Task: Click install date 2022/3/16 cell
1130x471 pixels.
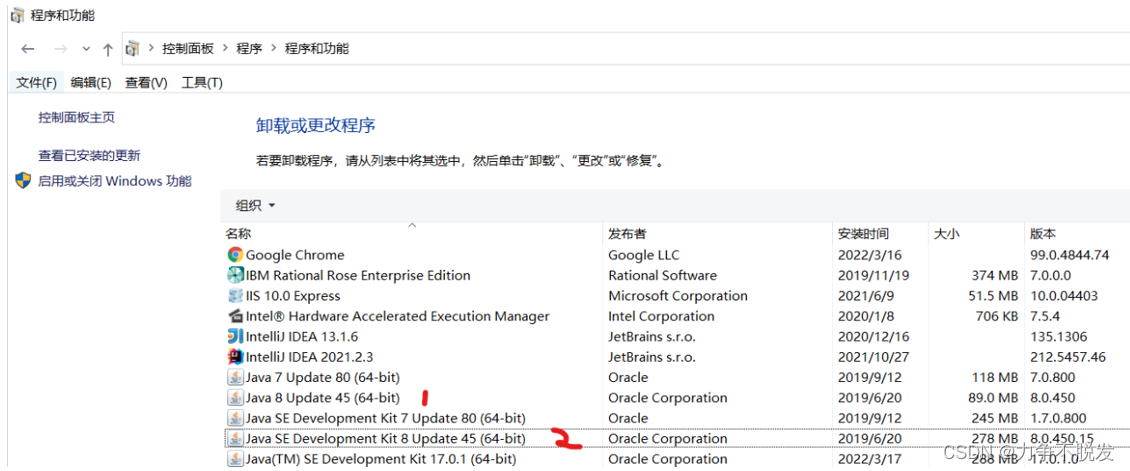Action: tap(869, 255)
